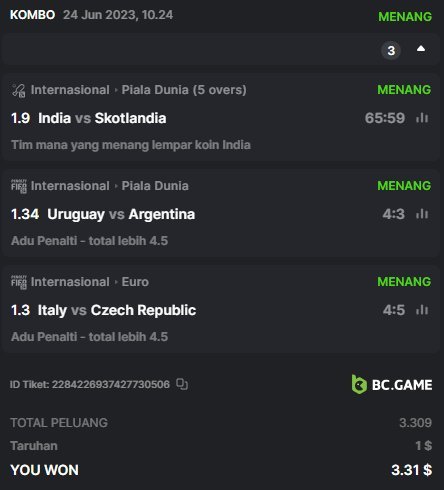
Task: Click the ticket ID number text
Action: click(x=111, y=384)
